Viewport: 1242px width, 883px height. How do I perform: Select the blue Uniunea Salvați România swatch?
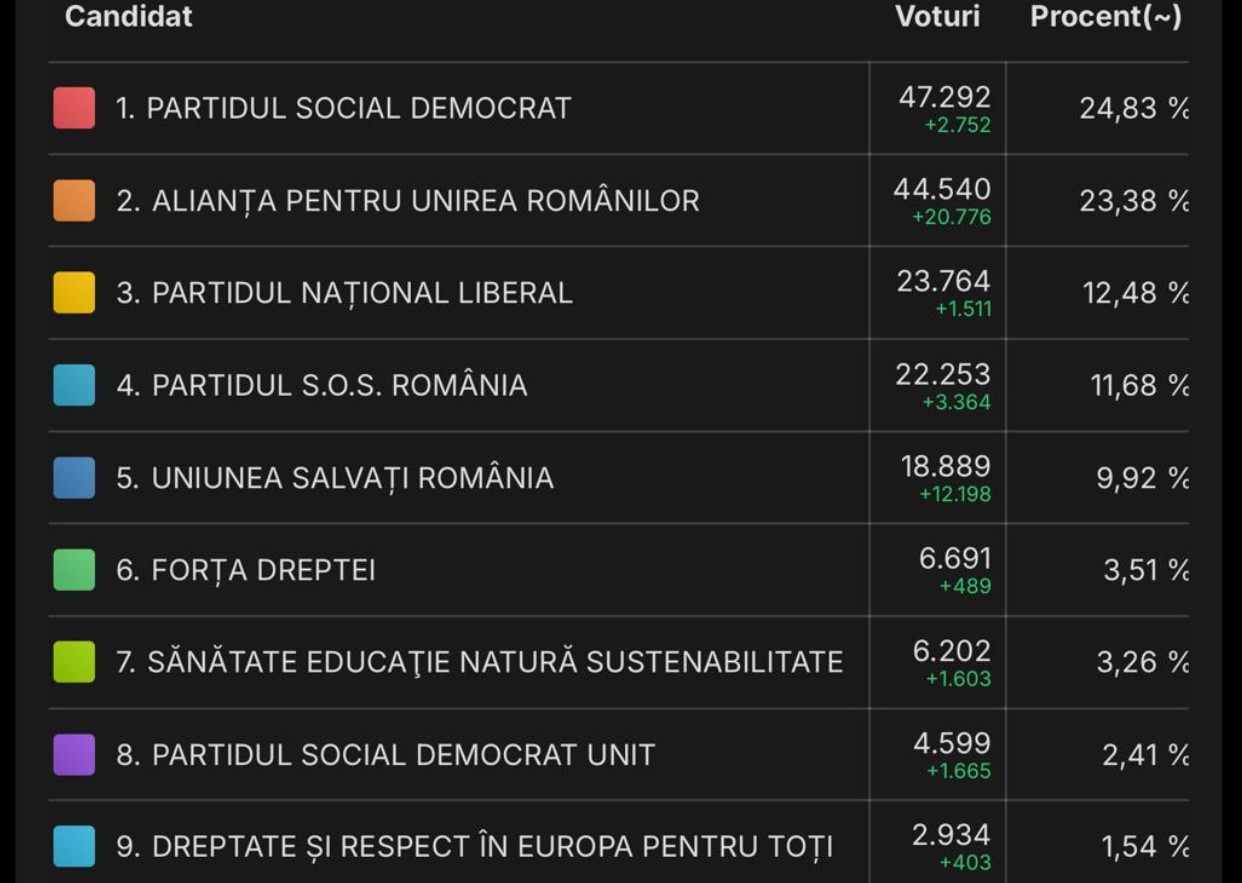coord(74,478)
